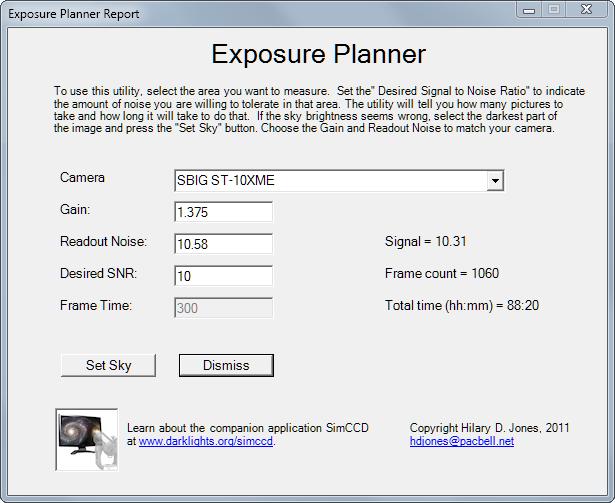This screenshot has width=615, height=503.
Task: Expand the Camera dropdown arrow
Action: [493, 181]
